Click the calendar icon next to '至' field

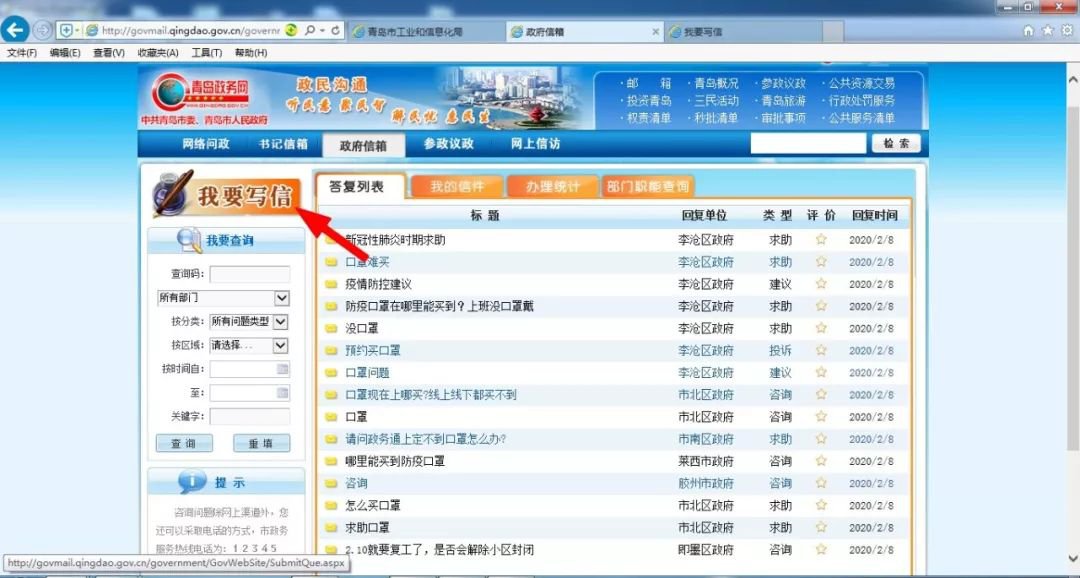(282, 393)
